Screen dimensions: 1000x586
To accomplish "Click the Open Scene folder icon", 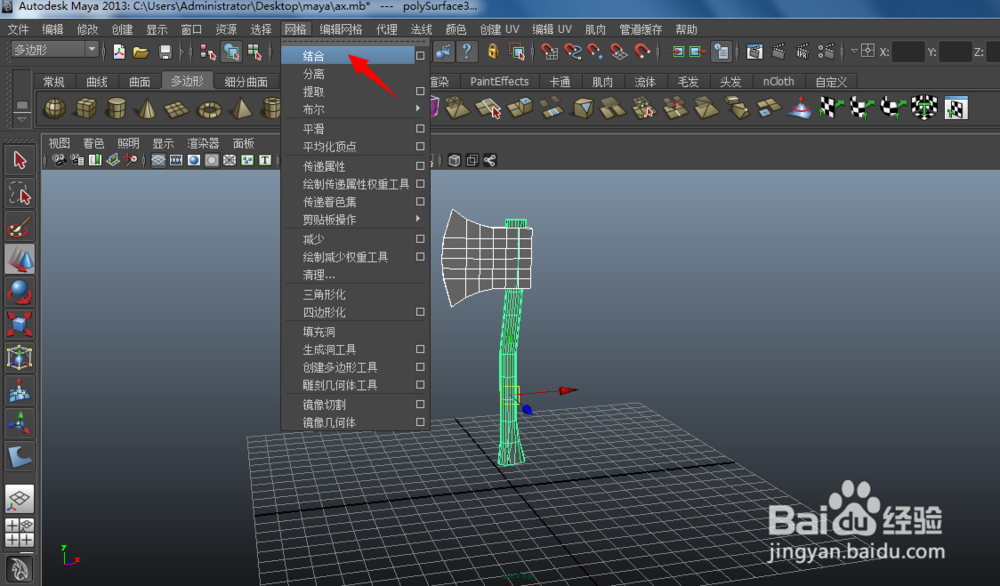I will 141,52.
